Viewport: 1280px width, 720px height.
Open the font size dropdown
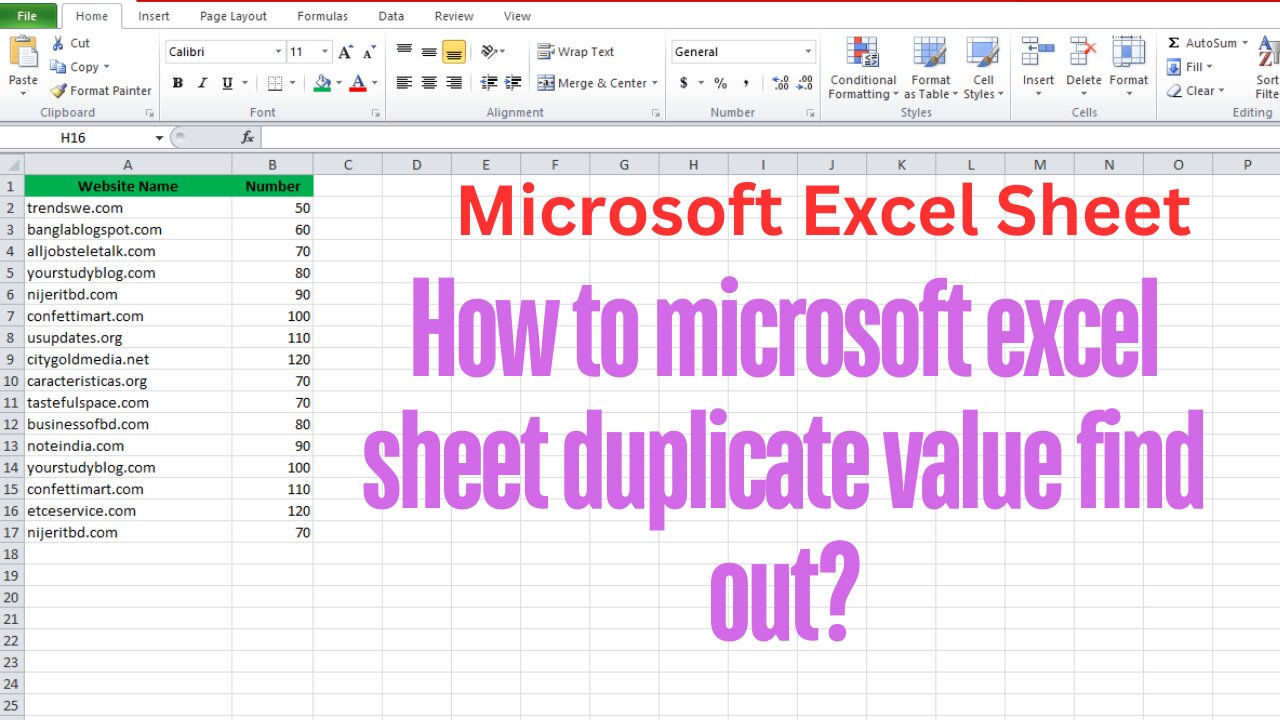(325, 52)
